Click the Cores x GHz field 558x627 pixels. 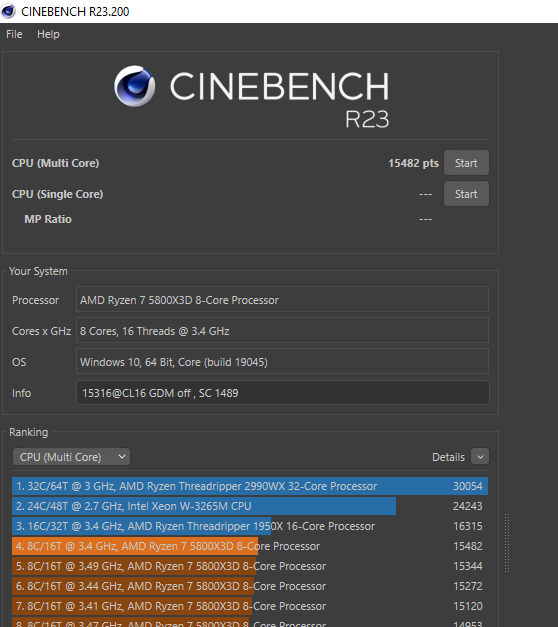282,330
